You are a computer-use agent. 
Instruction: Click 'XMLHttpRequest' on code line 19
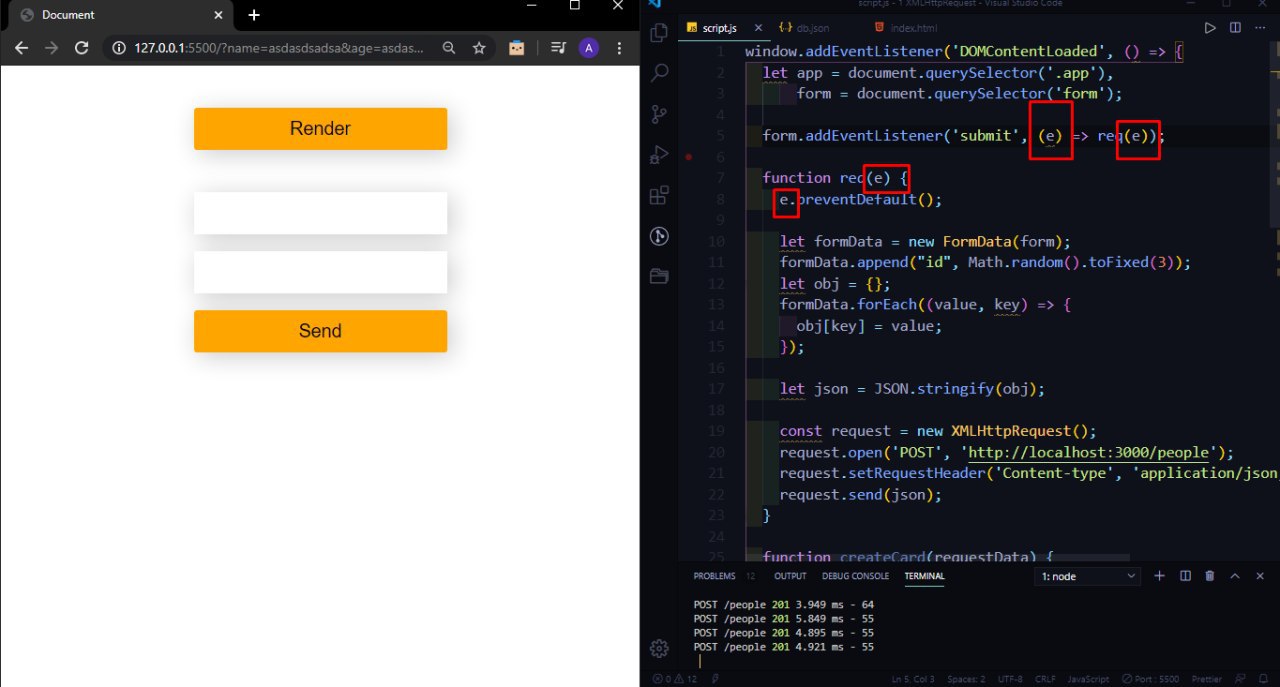click(1010, 431)
